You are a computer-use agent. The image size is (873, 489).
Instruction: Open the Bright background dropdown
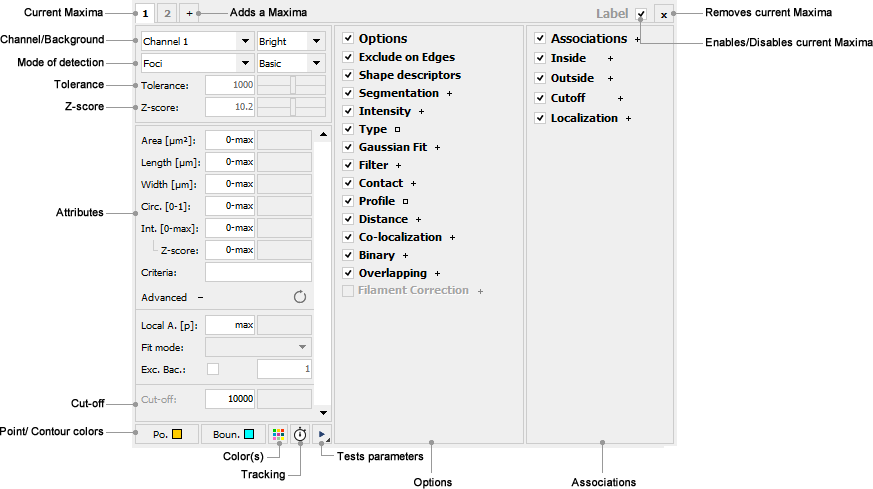[290, 41]
